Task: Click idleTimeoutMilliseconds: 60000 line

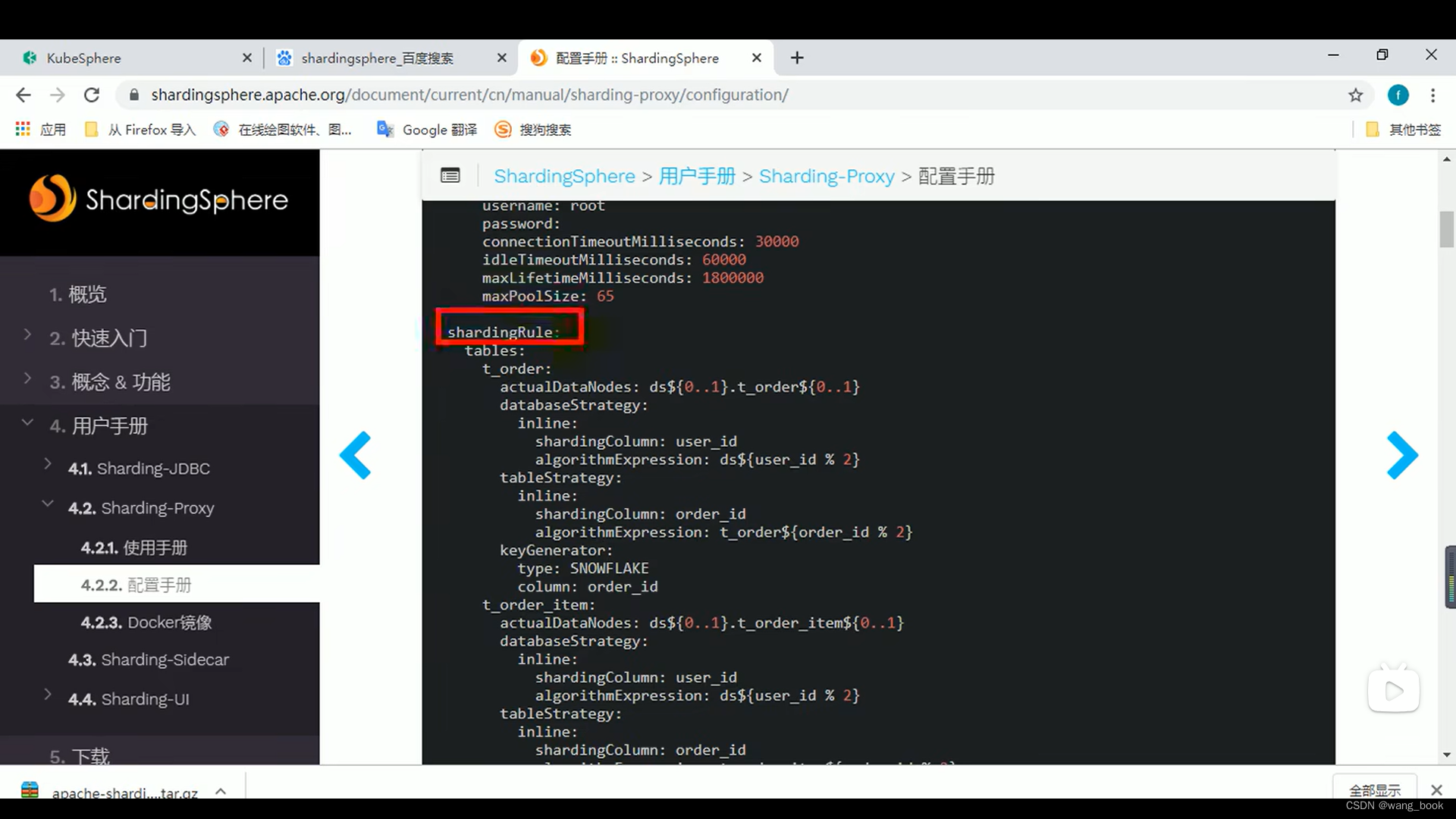Action: click(x=613, y=259)
